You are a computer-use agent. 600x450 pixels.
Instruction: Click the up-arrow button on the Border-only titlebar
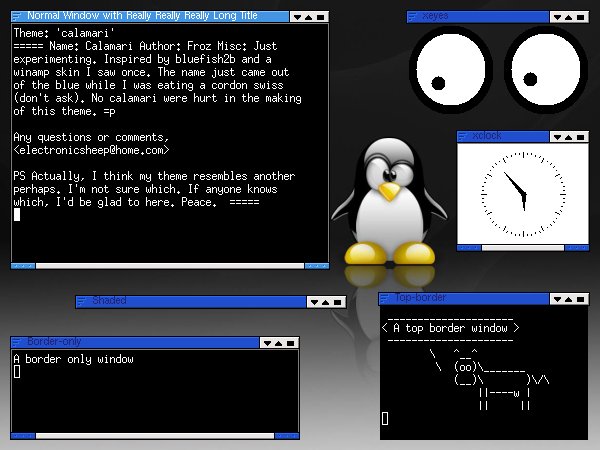(279, 343)
